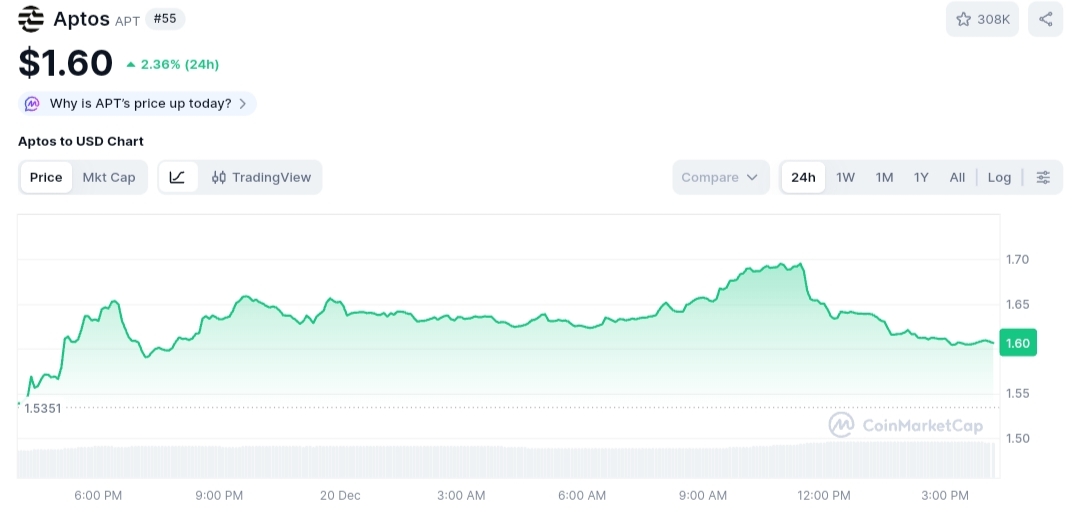The width and height of the screenshot is (1080, 528).
Task: Click the green 1.60 current price tag
Action: [1018, 343]
